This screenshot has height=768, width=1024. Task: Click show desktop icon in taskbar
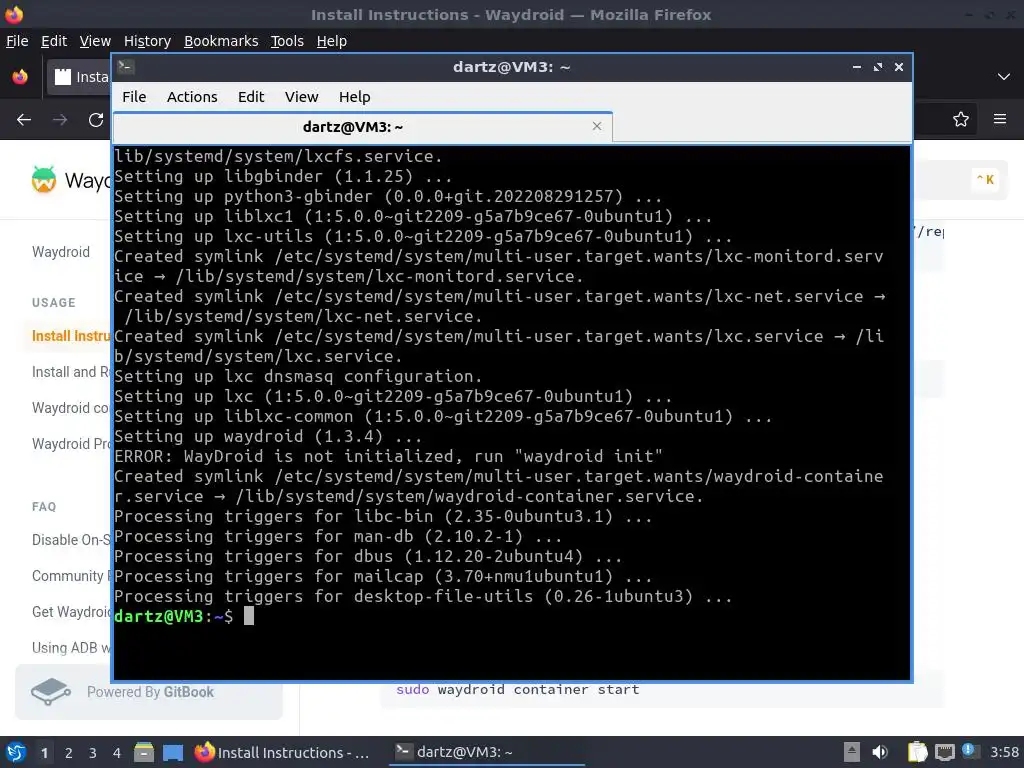coord(172,752)
